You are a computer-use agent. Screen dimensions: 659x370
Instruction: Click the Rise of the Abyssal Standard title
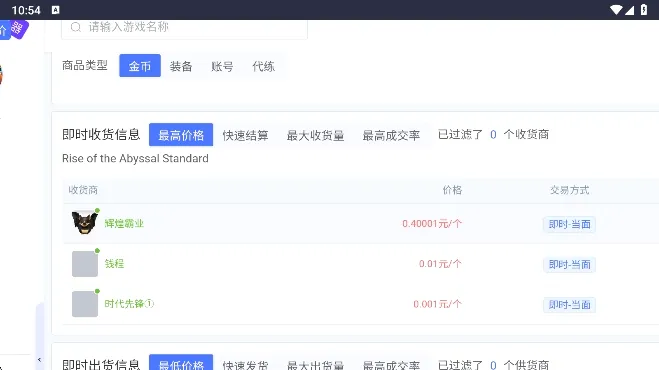coord(135,159)
